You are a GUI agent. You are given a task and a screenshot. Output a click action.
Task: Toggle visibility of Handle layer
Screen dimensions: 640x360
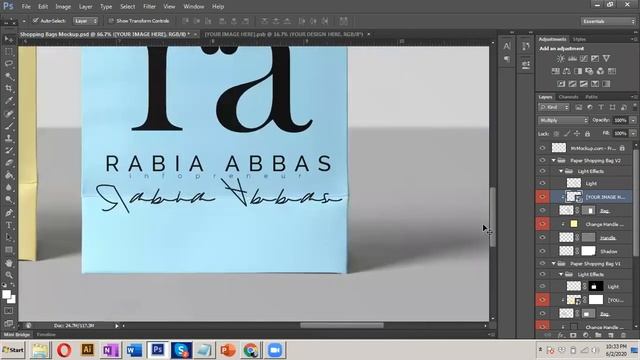coord(542,237)
